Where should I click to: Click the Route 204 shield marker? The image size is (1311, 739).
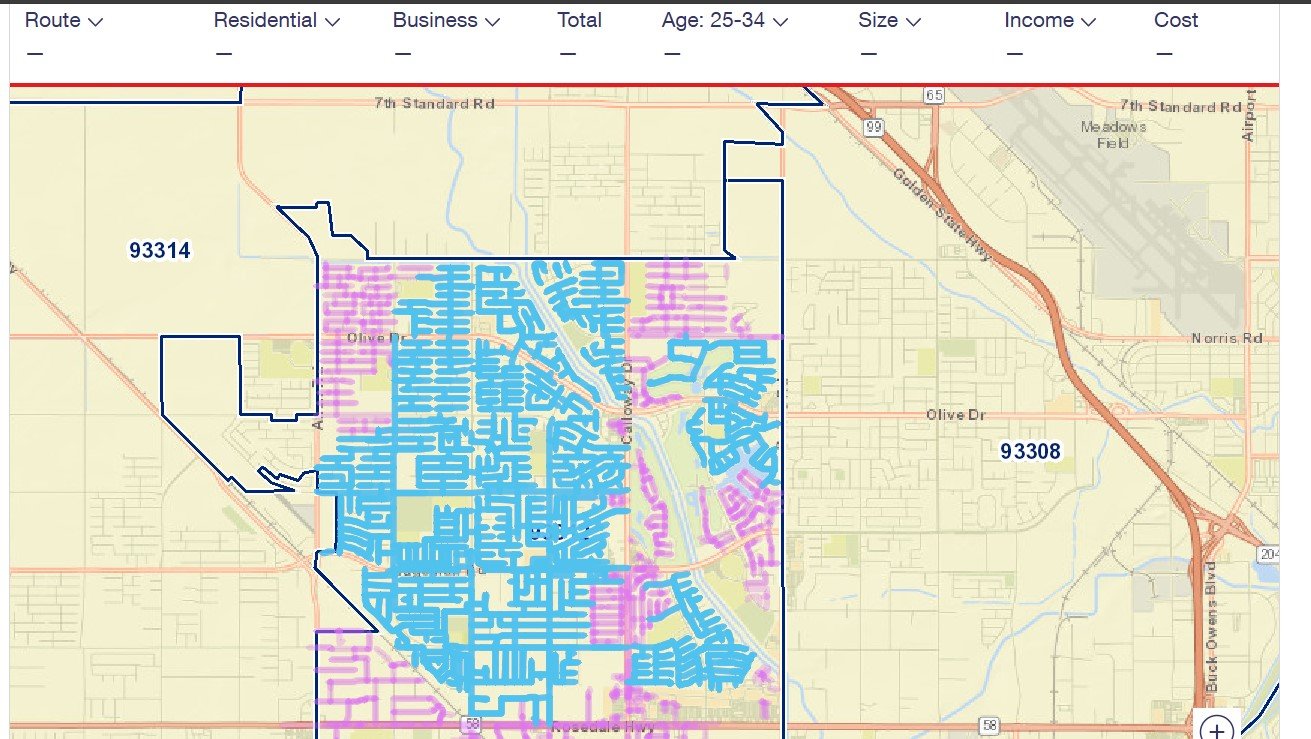(x=1270, y=553)
